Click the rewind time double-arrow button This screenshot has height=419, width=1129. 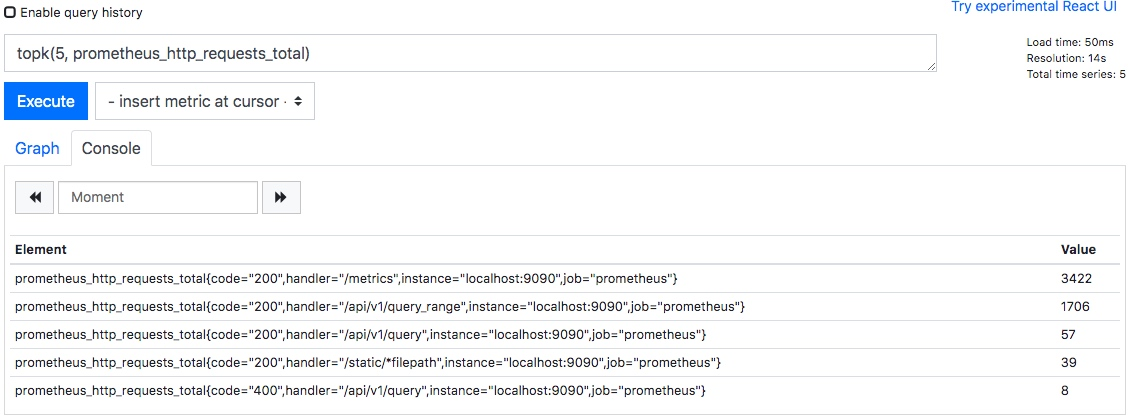[35, 197]
